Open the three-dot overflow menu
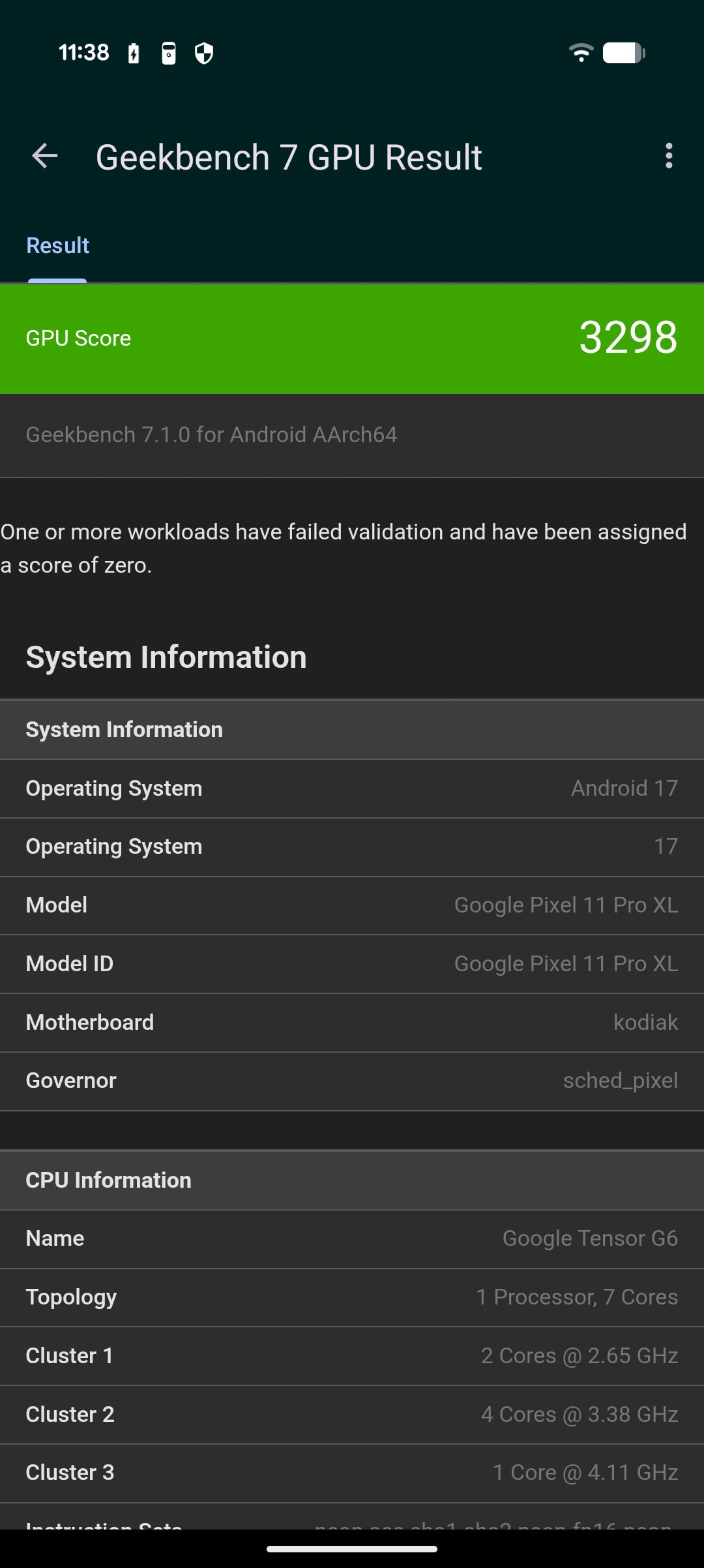 [x=669, y=157]
